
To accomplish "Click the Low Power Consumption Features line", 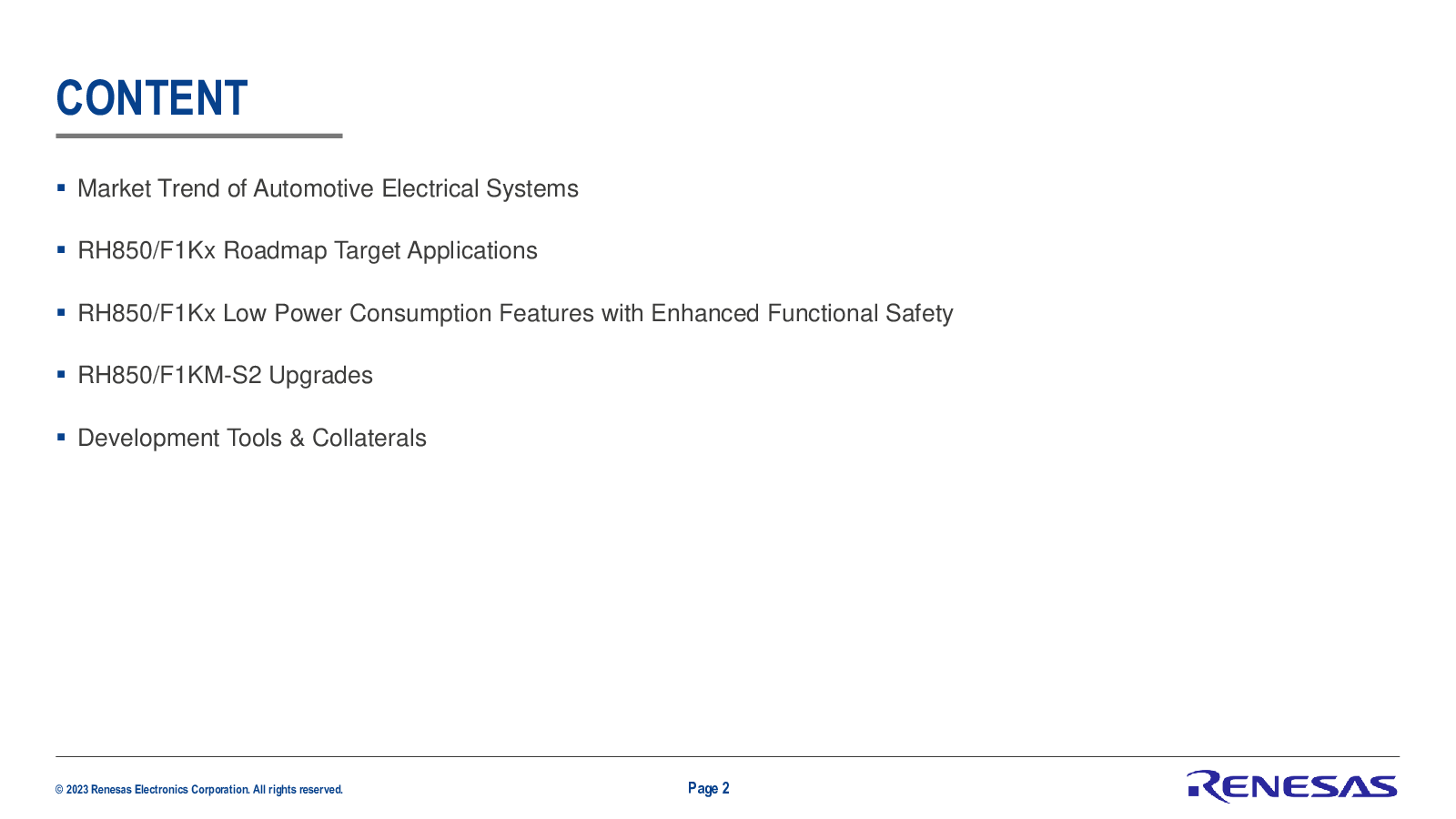I will (x=515, y=313).
